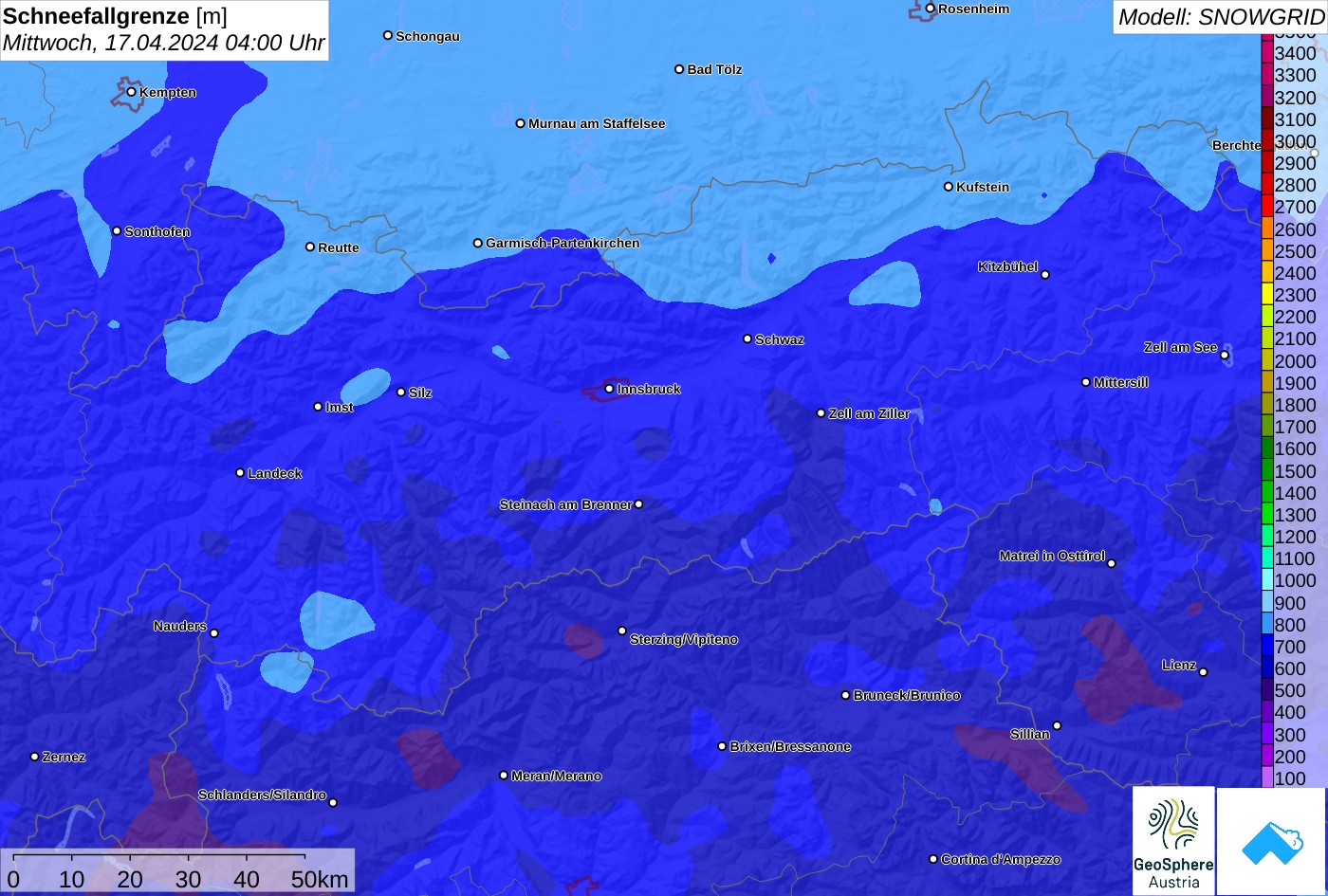Select the "Schongau" town label
This screenshot has height=896, width=1328.
pos(428,36)
